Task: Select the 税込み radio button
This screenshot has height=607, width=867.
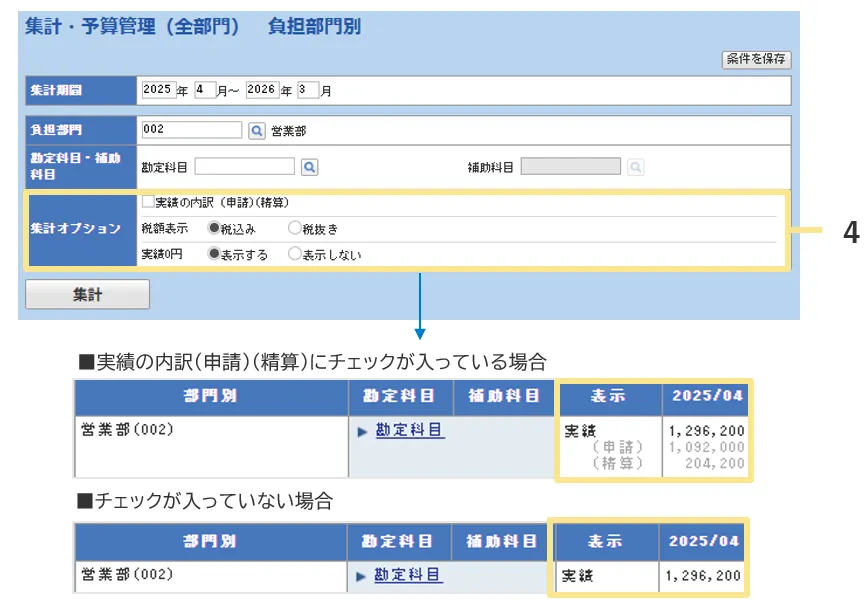Action: [214, 228]
